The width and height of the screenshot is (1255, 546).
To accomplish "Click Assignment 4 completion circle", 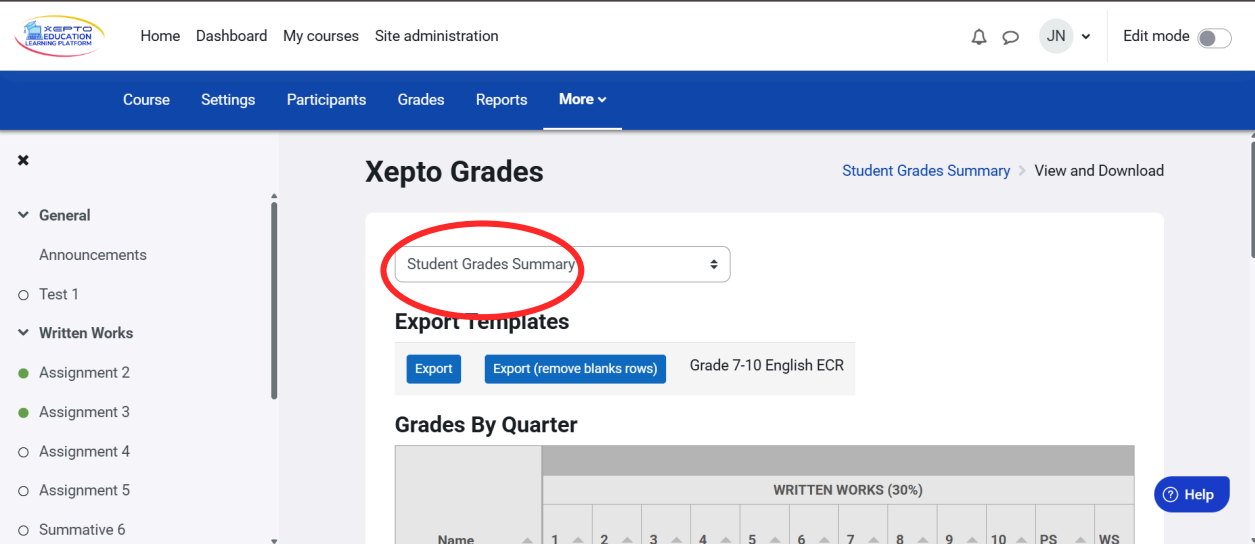I will [23, 452].
